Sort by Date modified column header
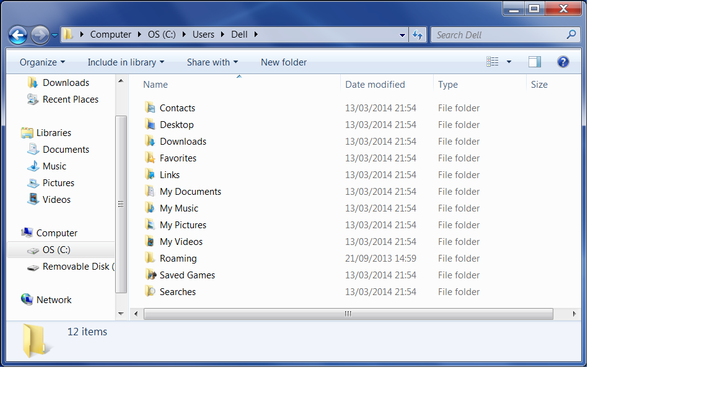The height and width of the screenshot is (401, 714). (375, 85)
